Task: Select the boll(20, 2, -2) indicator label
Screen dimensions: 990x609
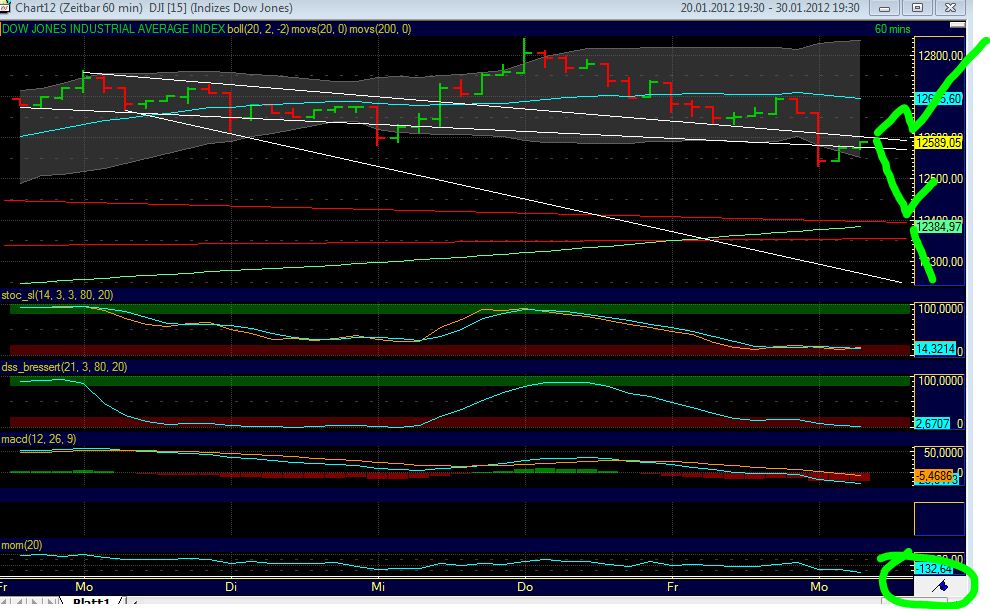Action: (x=258, y=29)
